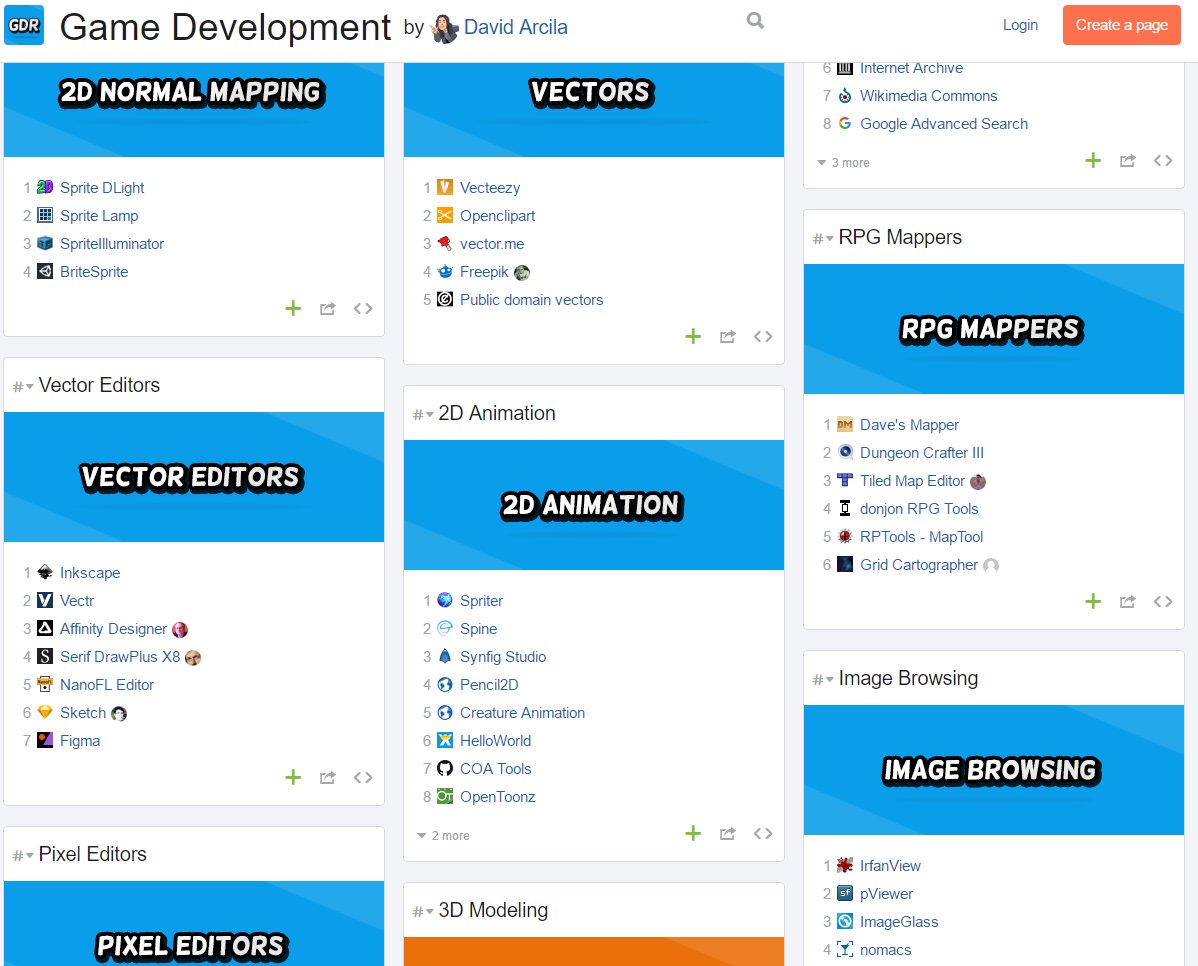Expand '3 more' items in top list
1198x966 pixels.
point(843,163)
